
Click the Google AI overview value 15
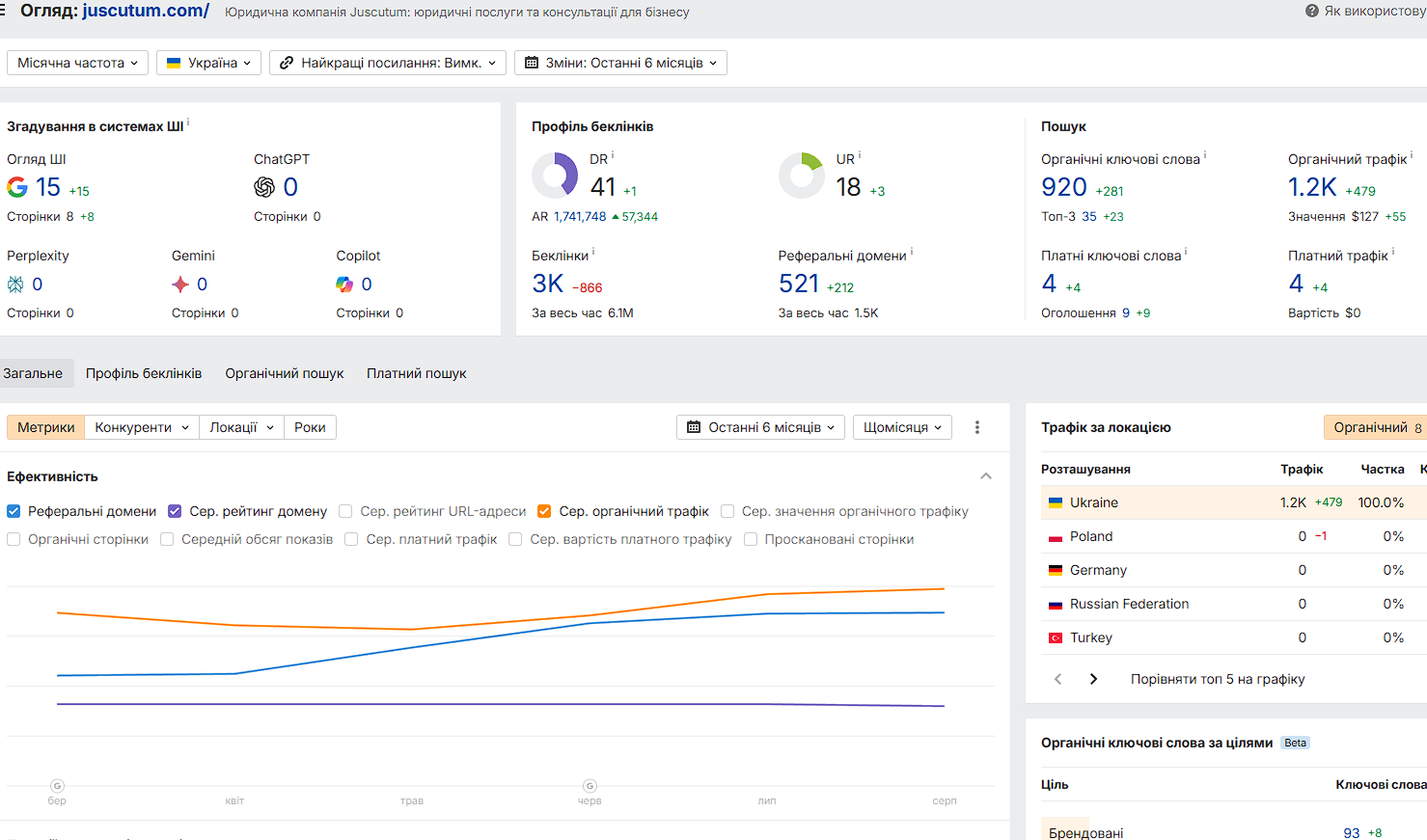[x=48, y=187]
